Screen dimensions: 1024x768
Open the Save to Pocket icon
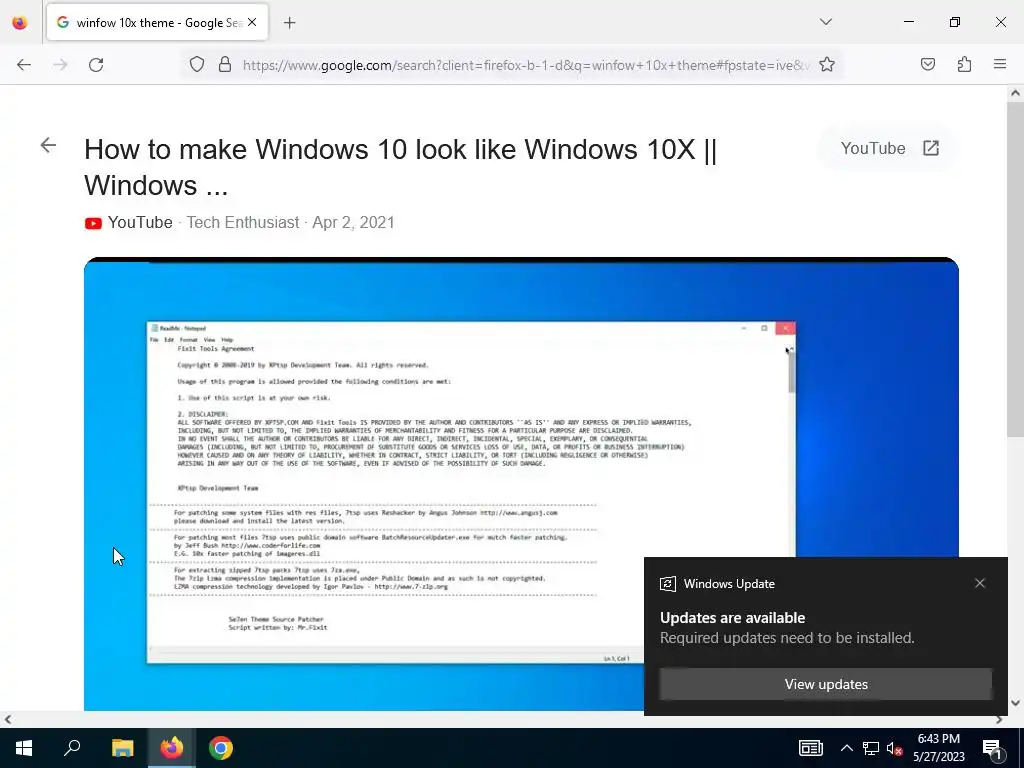pyautogui.click(x=927, y=64)
